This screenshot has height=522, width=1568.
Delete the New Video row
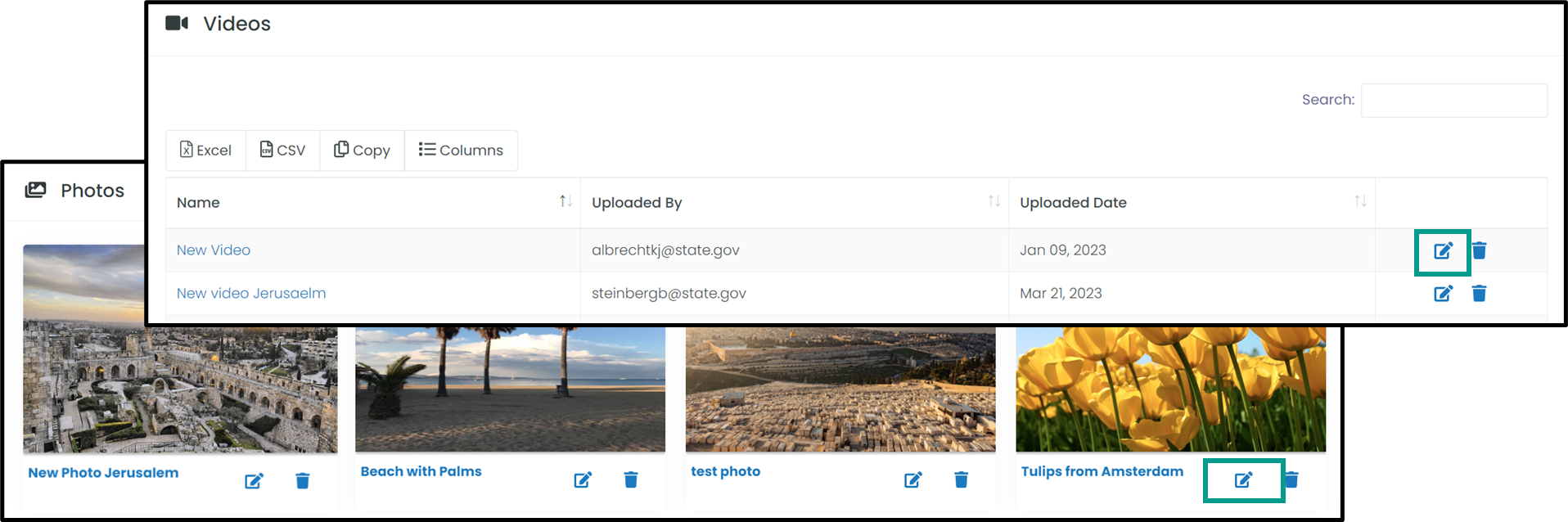coord(1479,250)
